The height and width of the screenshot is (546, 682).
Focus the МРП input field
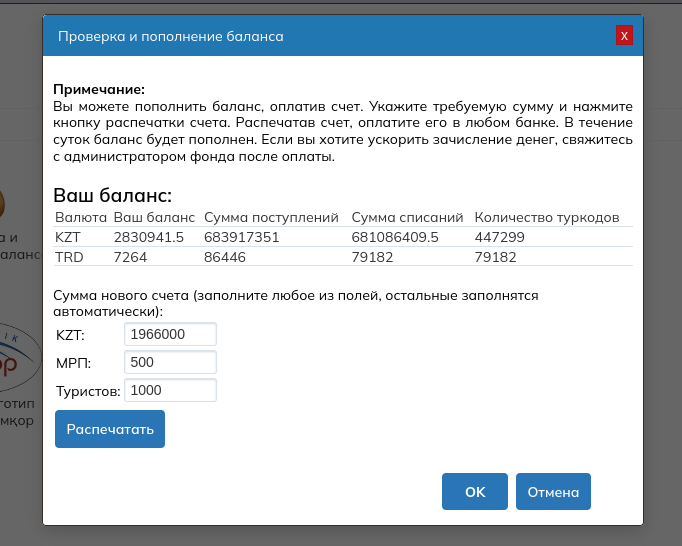(170, 362)
